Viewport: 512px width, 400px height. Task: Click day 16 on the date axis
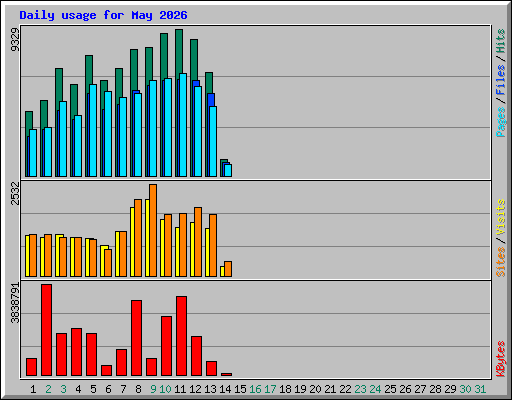[x=255, y=389]
